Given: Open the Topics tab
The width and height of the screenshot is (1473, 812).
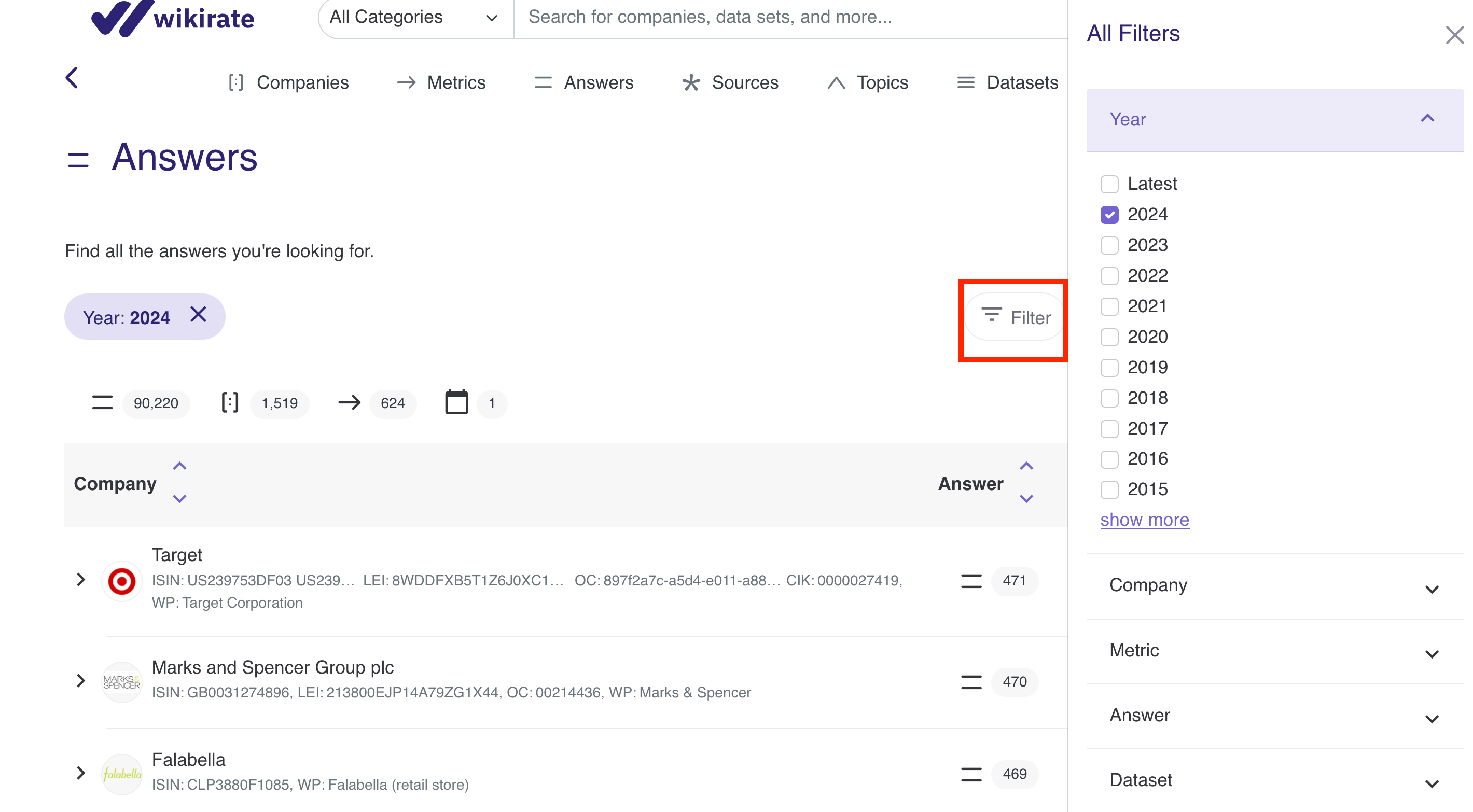Looking at the screenshot, I should click(x=867, y=82).
